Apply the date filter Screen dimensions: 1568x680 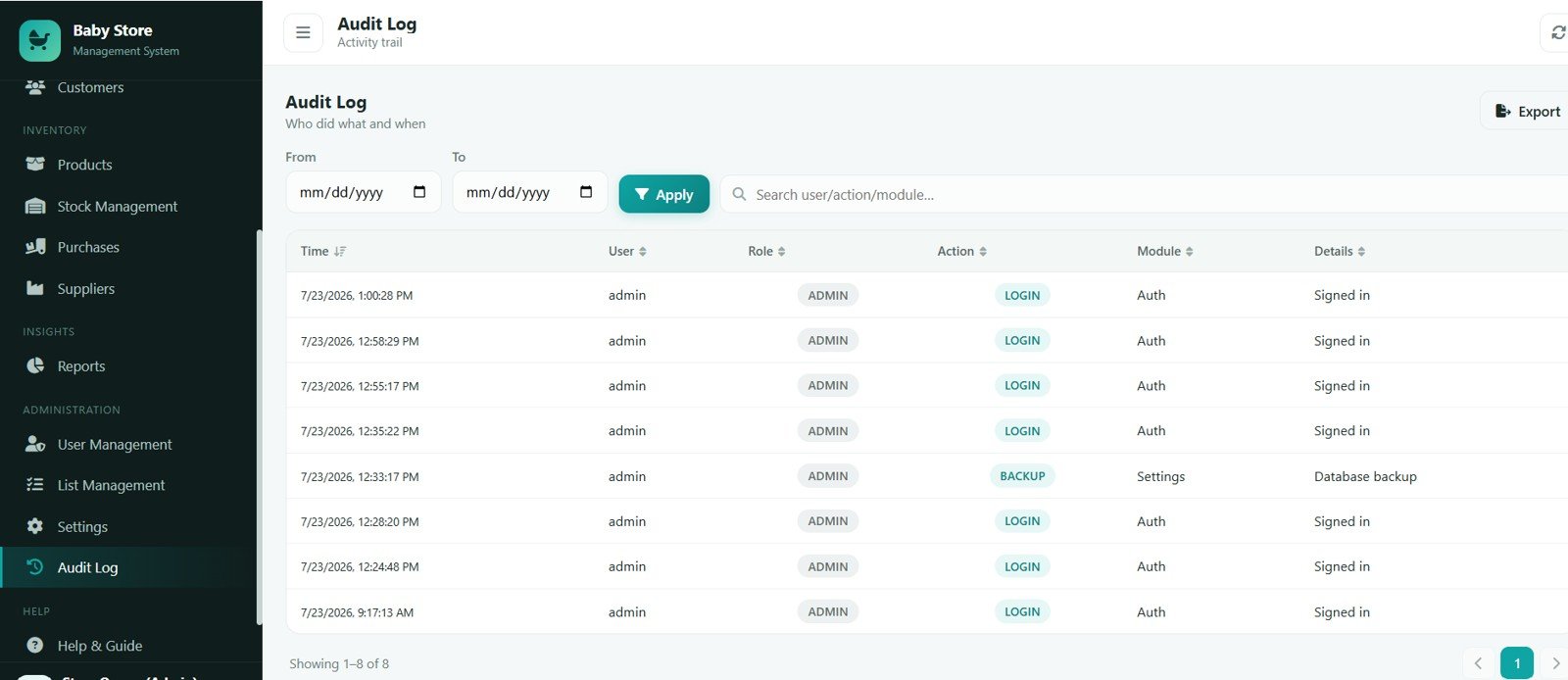point(663,194)
